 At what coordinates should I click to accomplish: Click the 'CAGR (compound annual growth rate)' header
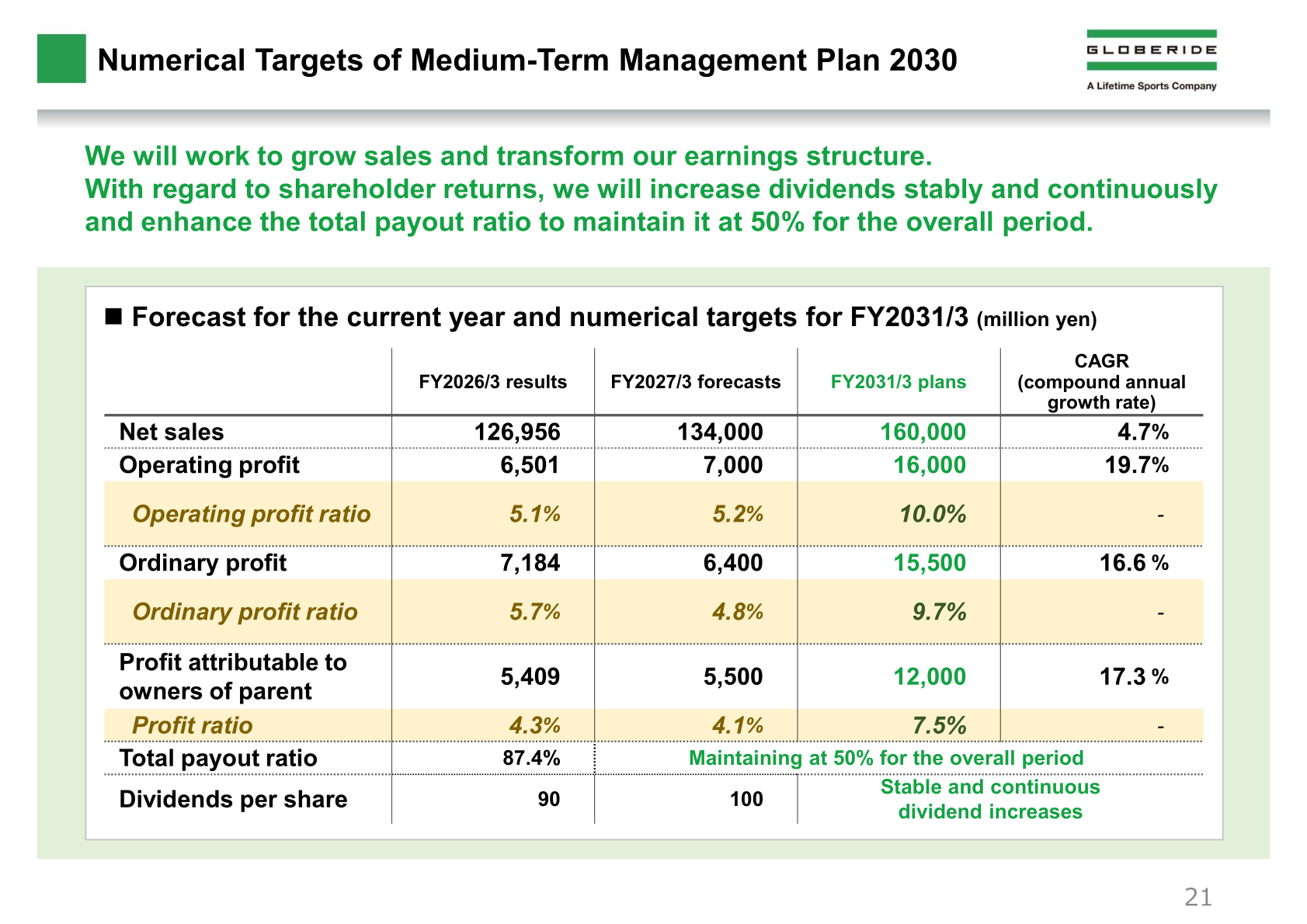point(1101,381)
